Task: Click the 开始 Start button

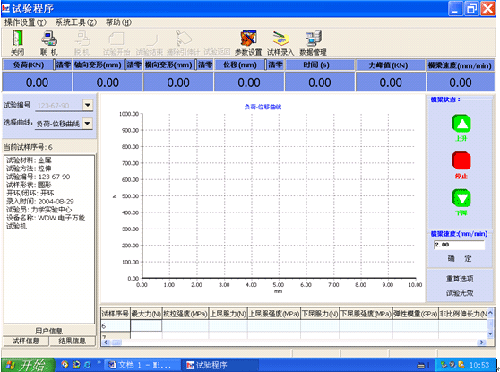Action: point(28,365)
